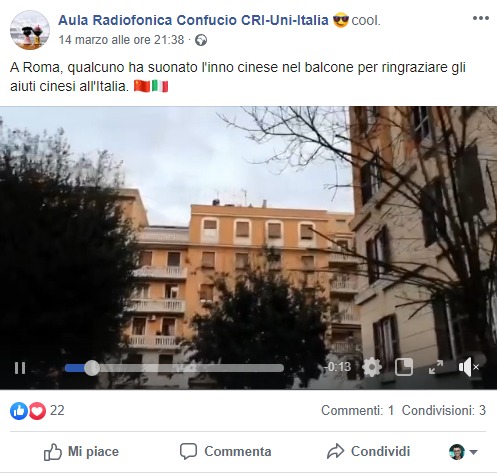Share the post with Condividi
The width and height of the screenshot is (497, 474).
point(368,452)
